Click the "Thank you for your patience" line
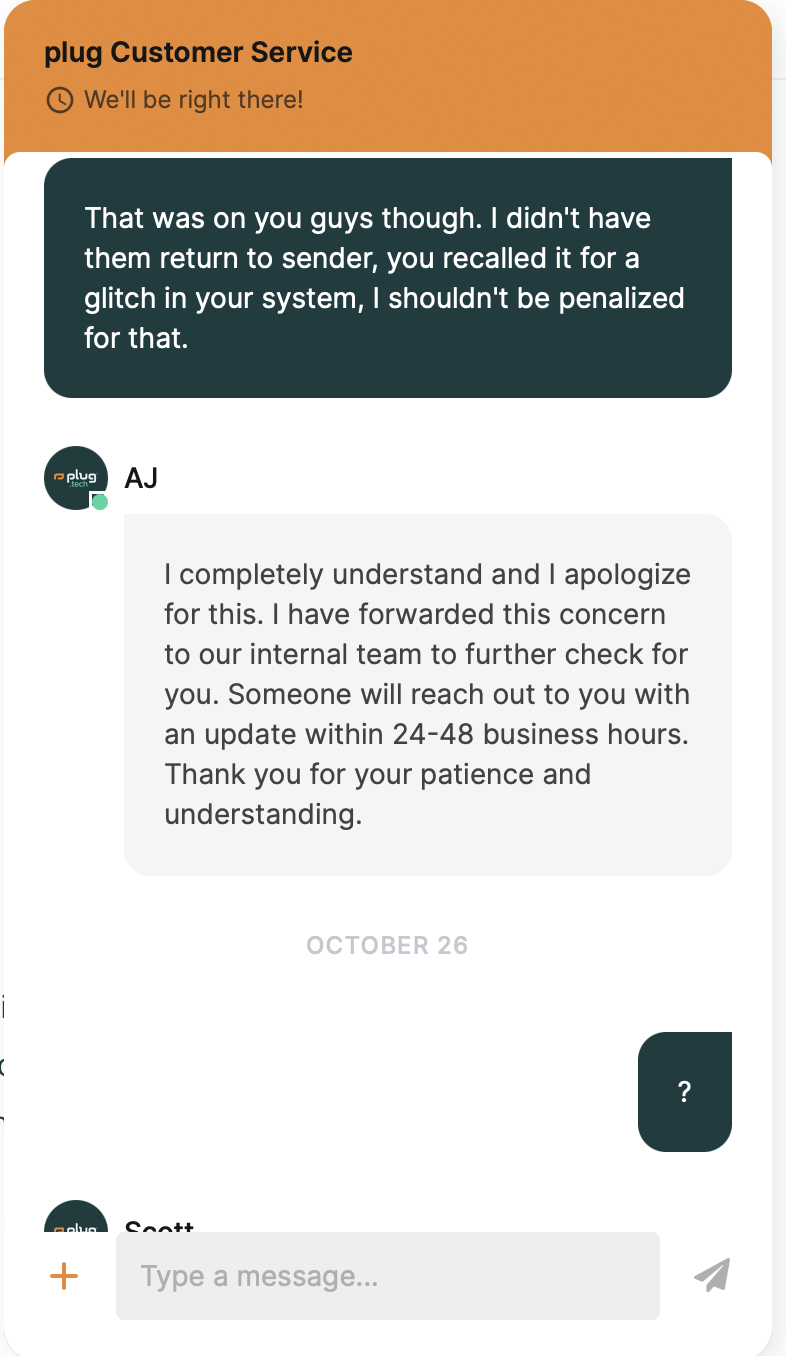786x1356 pixels. pos(377,774)
